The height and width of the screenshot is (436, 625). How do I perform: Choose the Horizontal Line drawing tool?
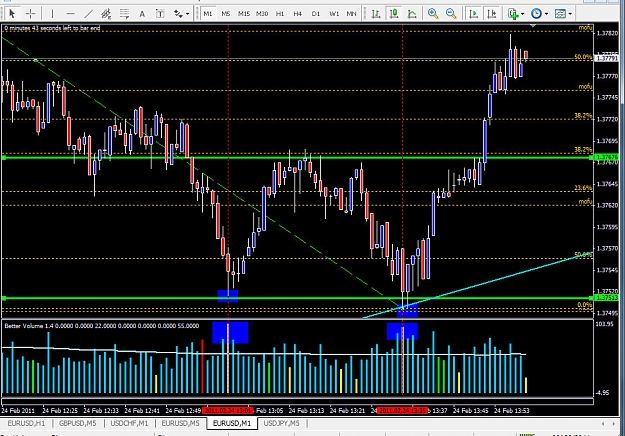pos(71,14)
